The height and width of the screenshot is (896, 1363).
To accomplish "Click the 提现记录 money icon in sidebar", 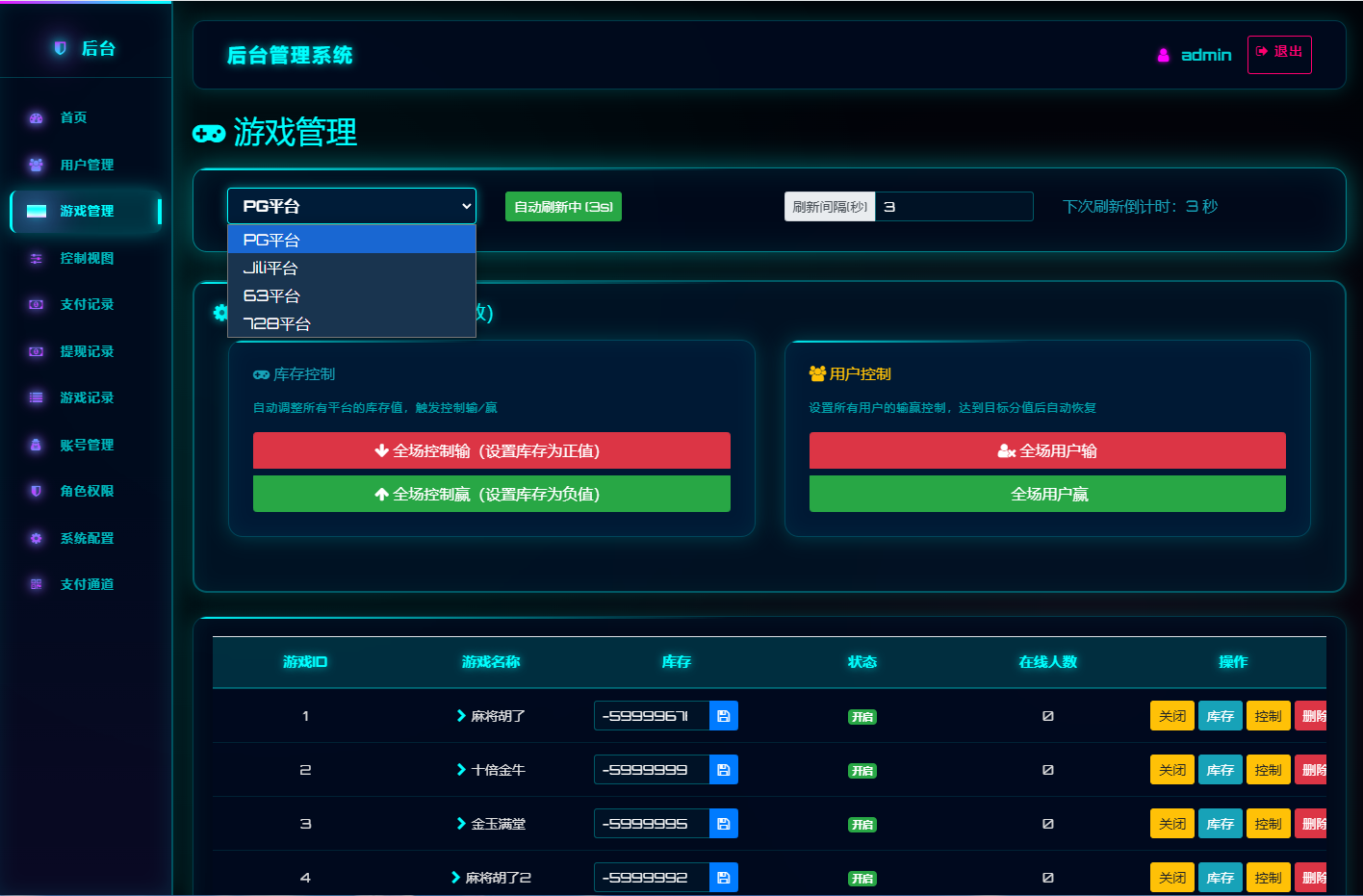I will tap(36, 351).
